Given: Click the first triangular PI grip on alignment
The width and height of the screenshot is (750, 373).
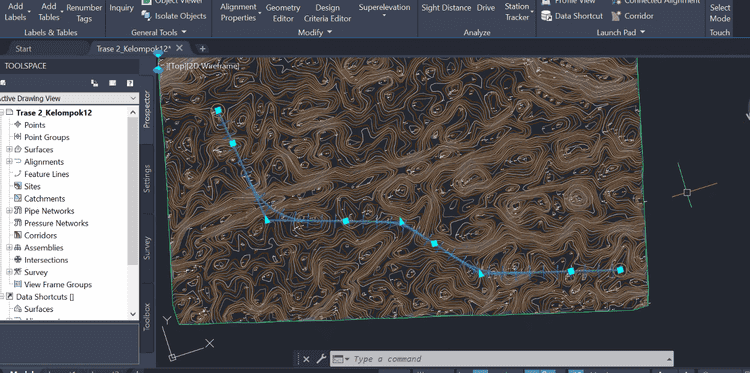Looking at the screenshot, I should click(267, 219).
